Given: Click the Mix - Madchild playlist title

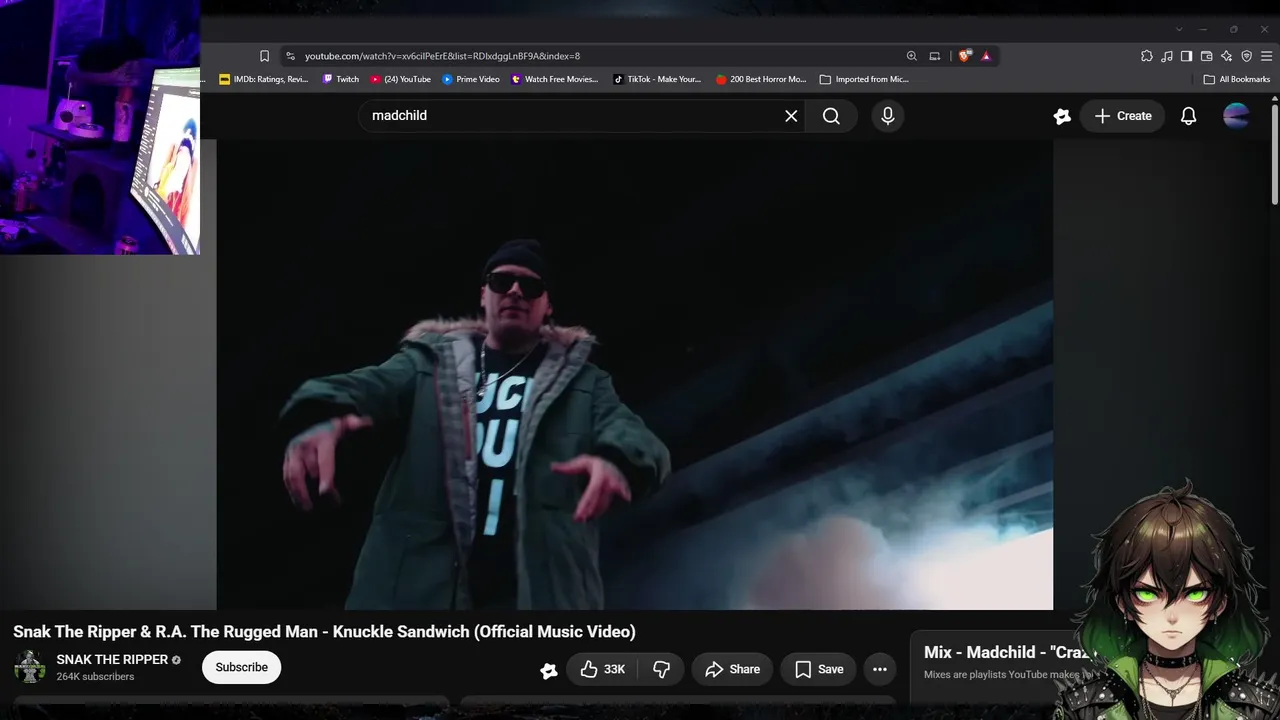Looking at the screenshot, I should click(x=1010, y=652).
